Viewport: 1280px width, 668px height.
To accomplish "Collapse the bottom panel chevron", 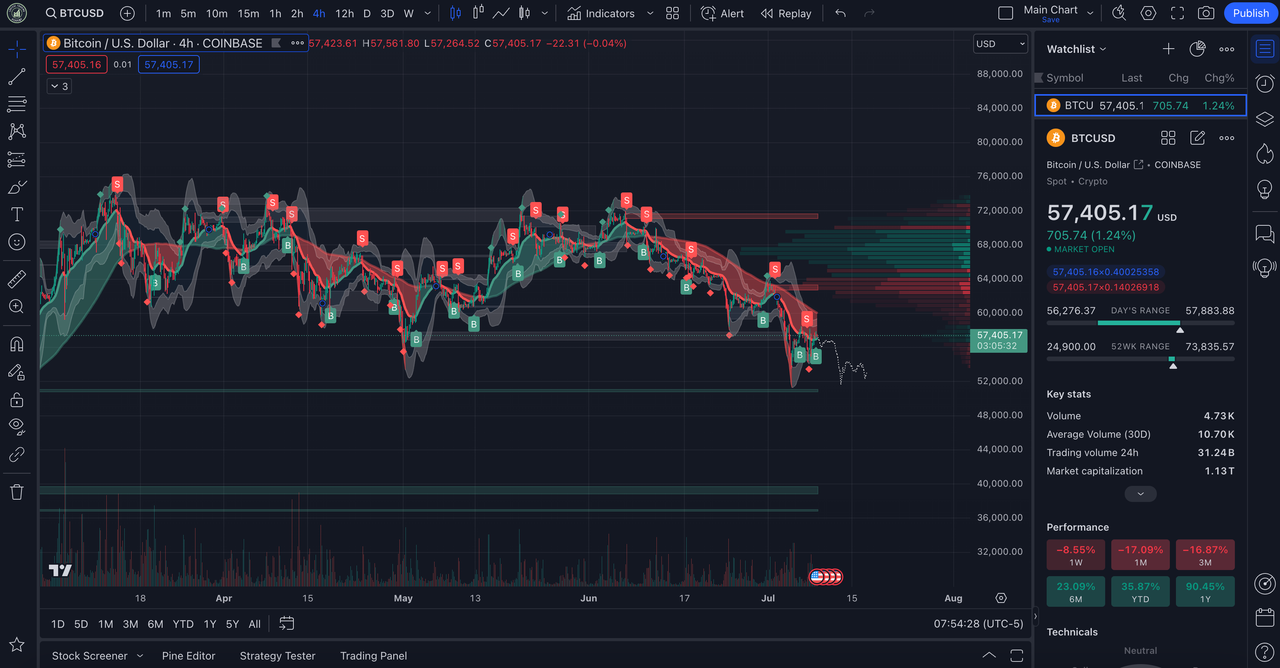I will pos(989,656).
